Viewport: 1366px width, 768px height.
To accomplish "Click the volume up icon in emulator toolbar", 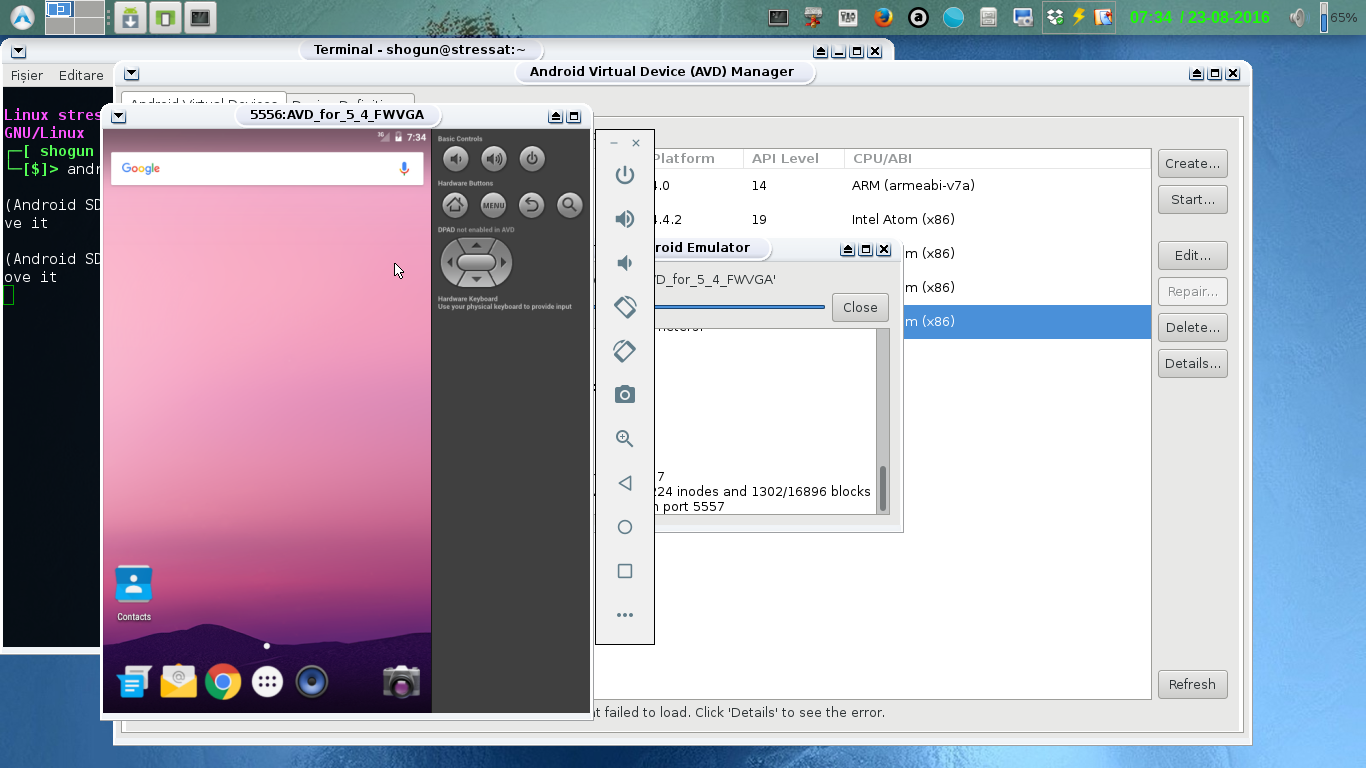I will click(624, 218).
